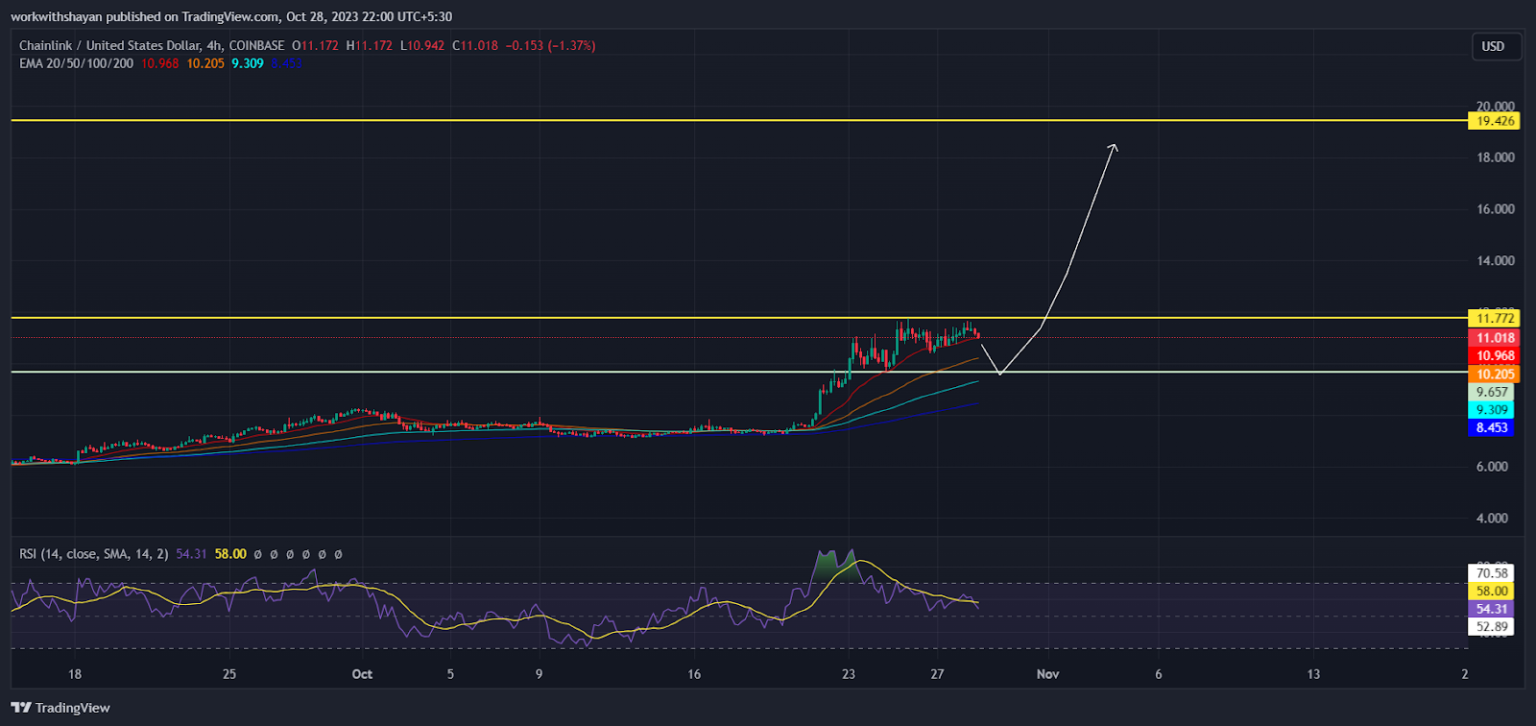Click the Nov date on time axis
The width and height of the screenshot is (1536, 726).
1047,675
